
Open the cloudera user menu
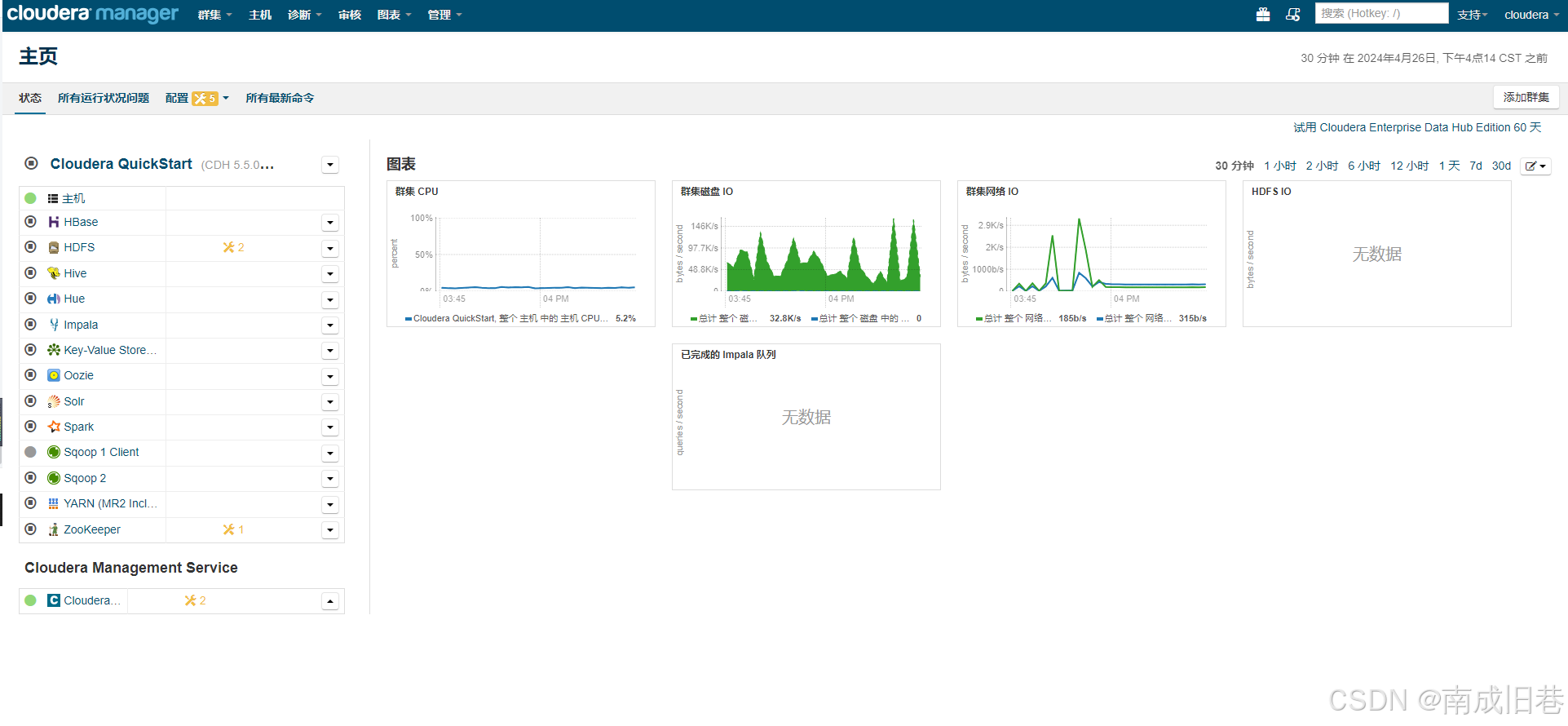pyautogui.click(x=1531, y=15)
